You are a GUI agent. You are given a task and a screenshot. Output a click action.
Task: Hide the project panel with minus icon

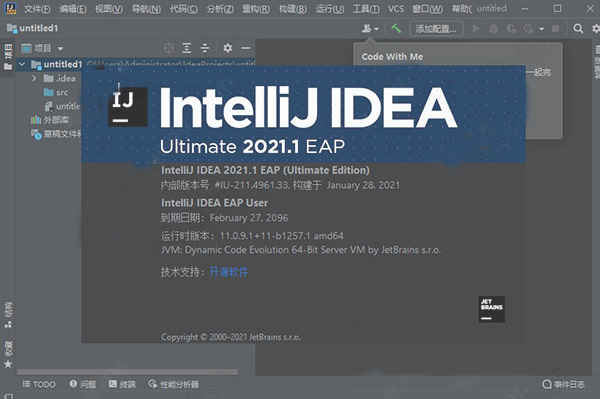[x=246, y=48]
